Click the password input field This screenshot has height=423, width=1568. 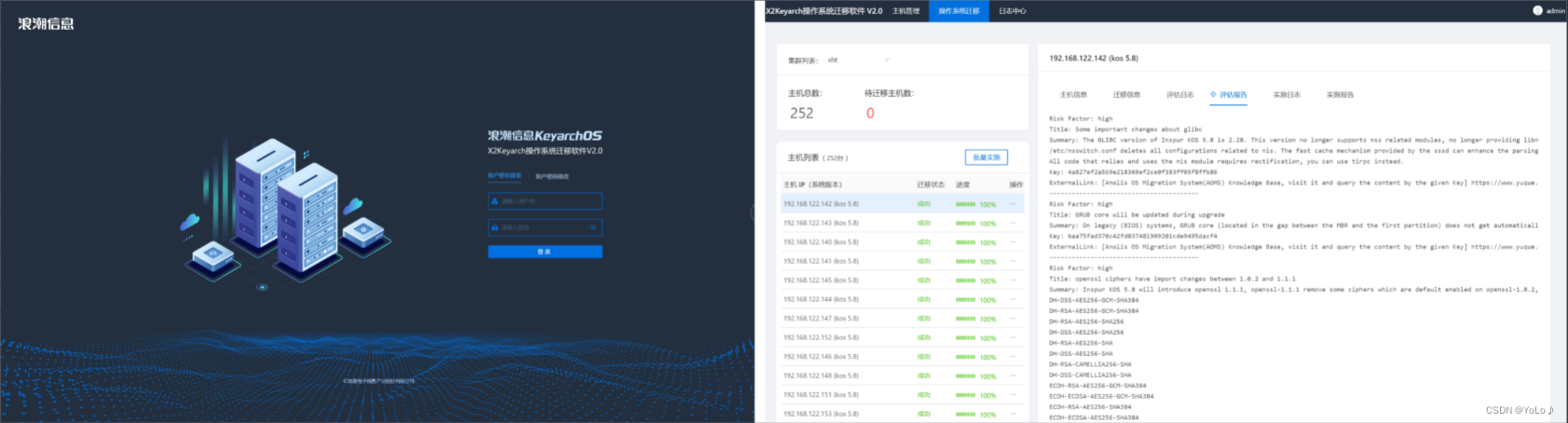(545, 227)
